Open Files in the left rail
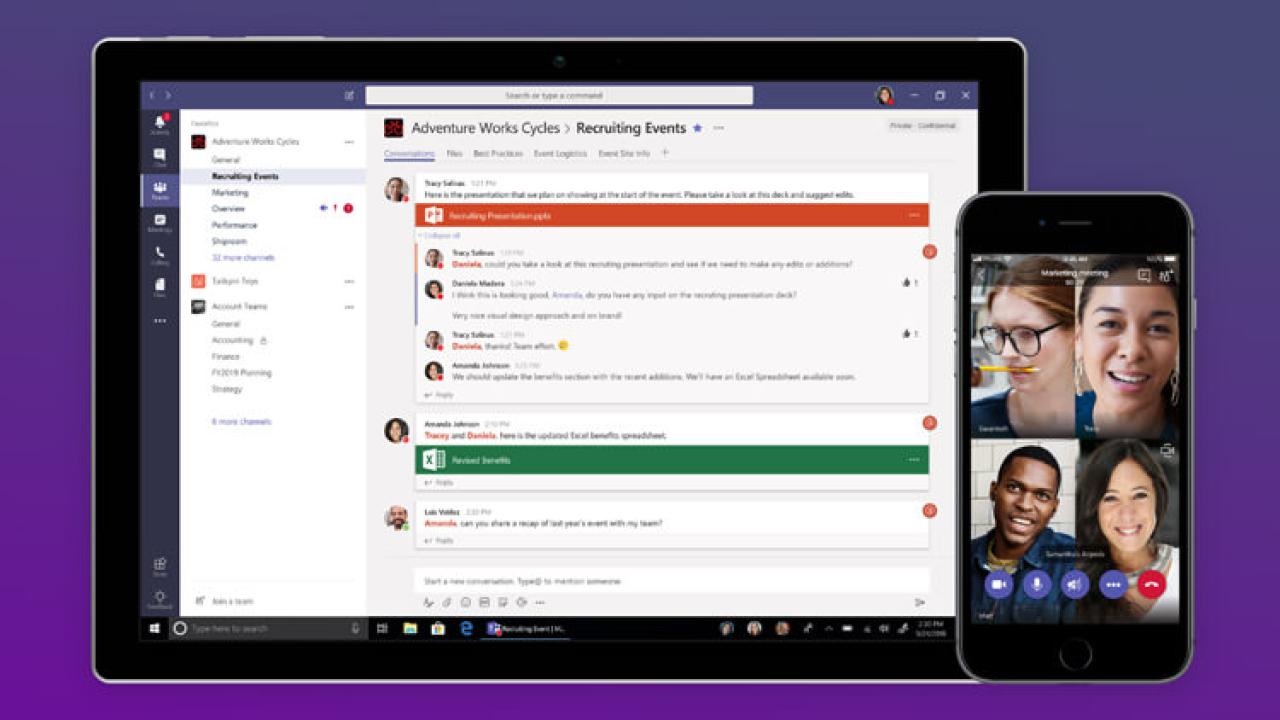The width and height of the screenshot is (1280, 720). [159, 287]
